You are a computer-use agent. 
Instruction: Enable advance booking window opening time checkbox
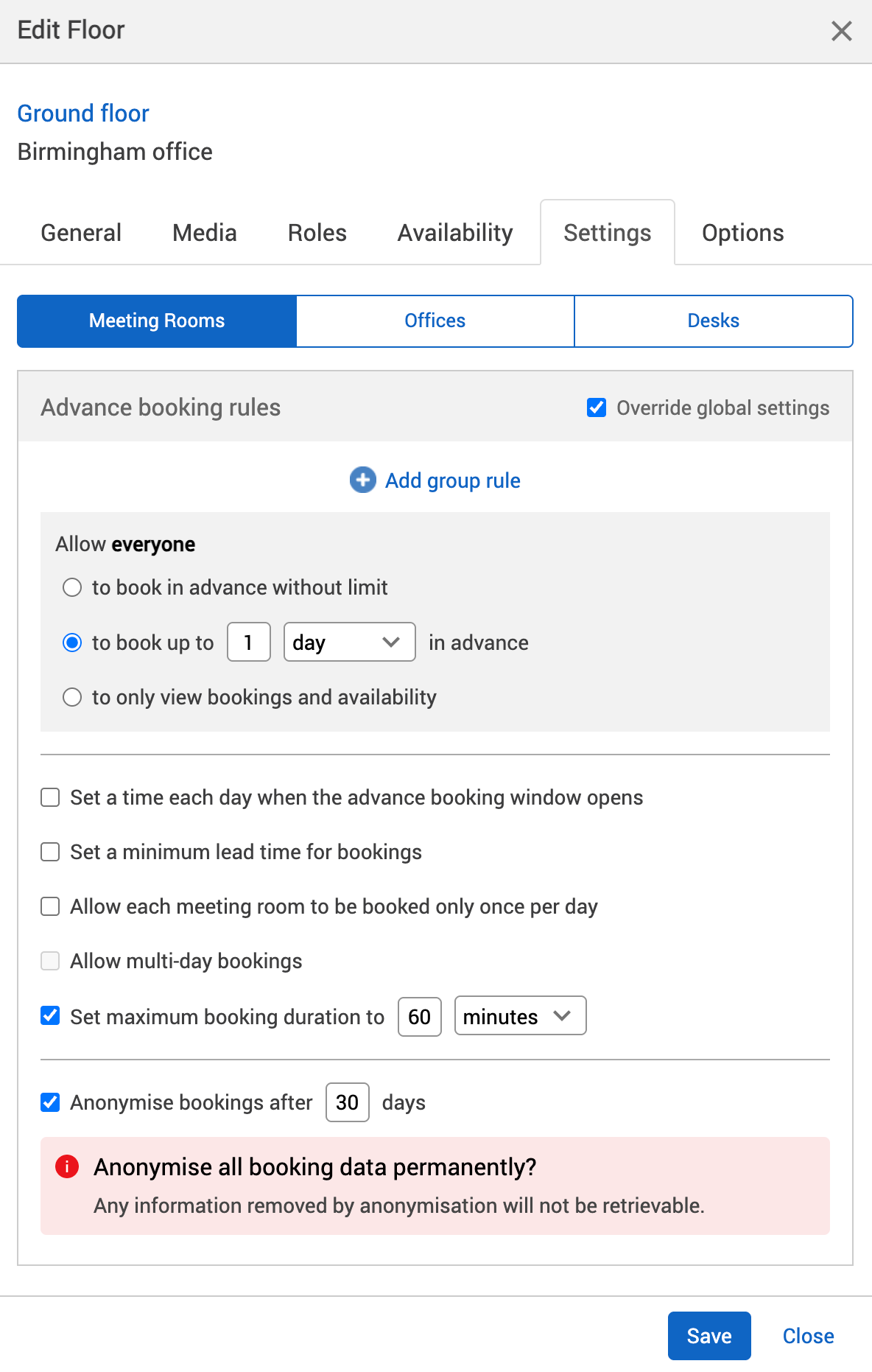(x=50, y=797)
